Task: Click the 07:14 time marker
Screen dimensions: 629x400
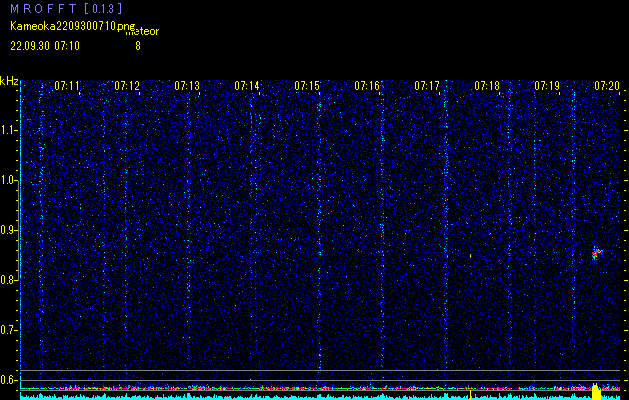Action: tap(247, 85)
